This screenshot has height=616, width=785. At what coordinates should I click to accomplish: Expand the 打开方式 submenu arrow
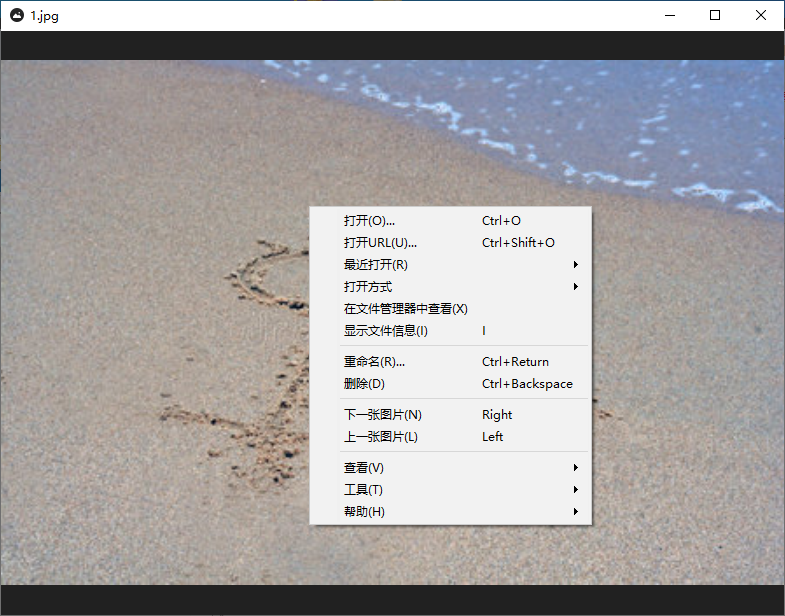(575, 287)
